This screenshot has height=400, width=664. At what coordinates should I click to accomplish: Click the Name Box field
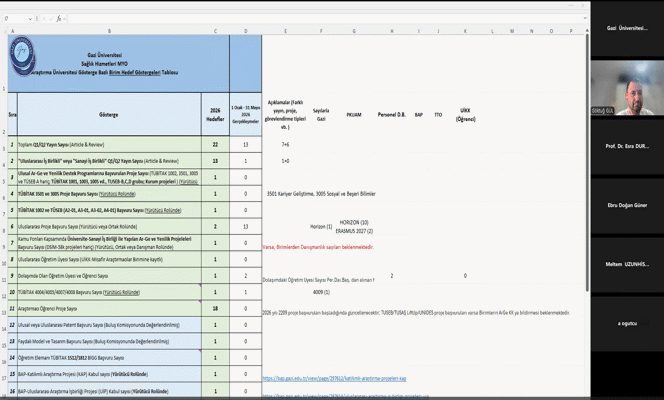pos(14,19)
